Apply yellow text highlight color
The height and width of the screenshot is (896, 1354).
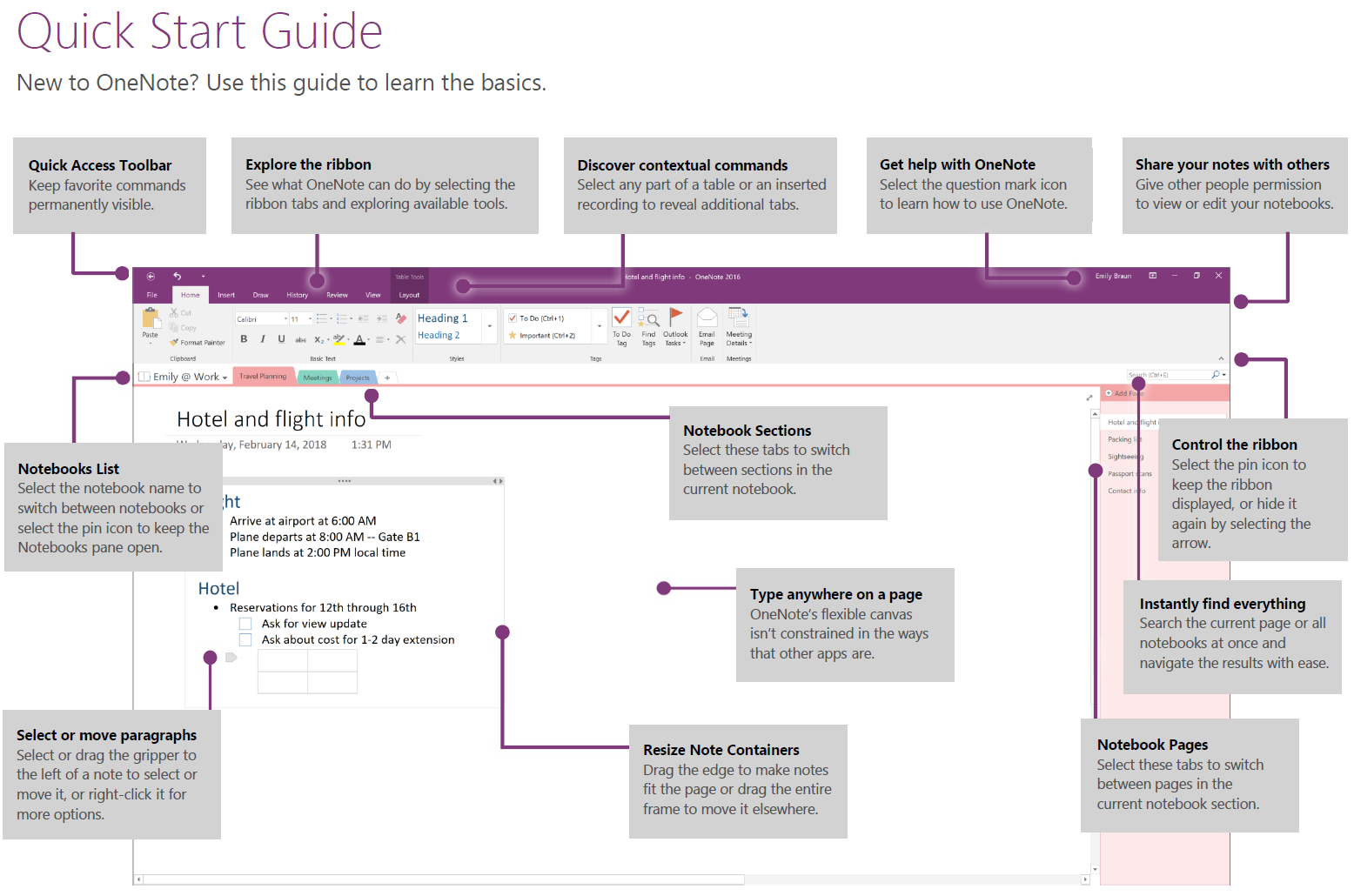340,339
